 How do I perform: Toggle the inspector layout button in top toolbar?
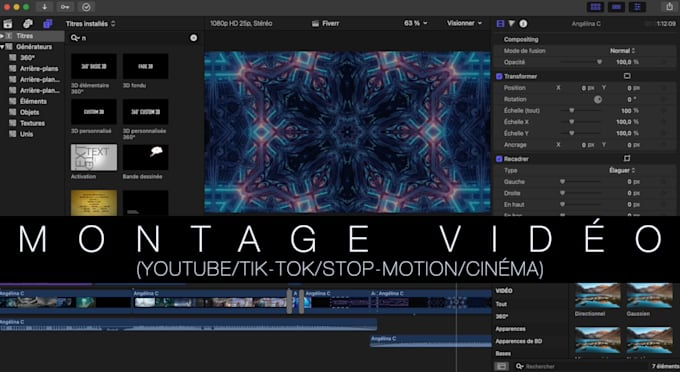pyautogui.click(x=638, y=7)
